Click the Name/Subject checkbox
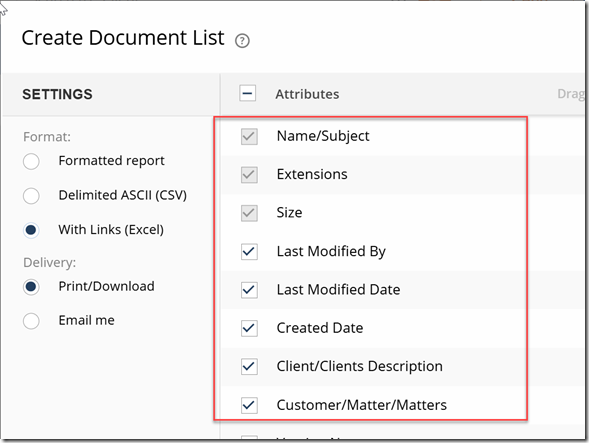This screenshot has height=443, width=589. tap(249, 136)
